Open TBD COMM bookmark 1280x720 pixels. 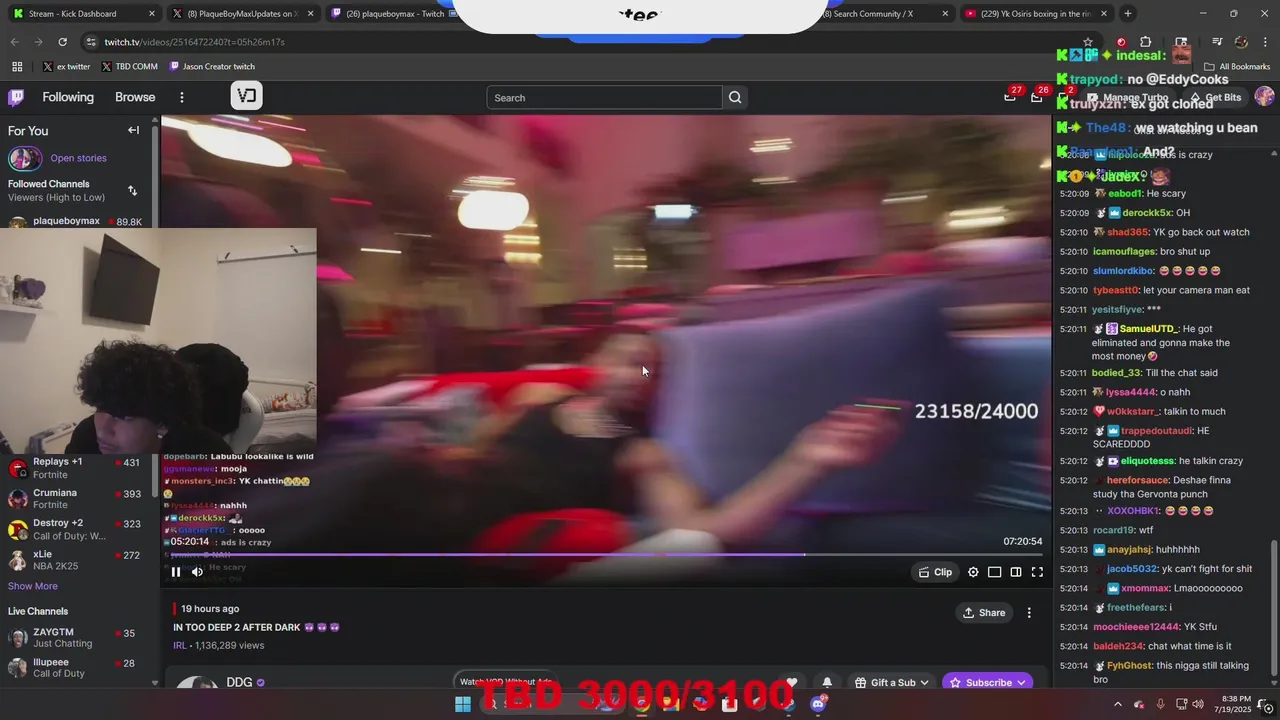coord(130,67)
